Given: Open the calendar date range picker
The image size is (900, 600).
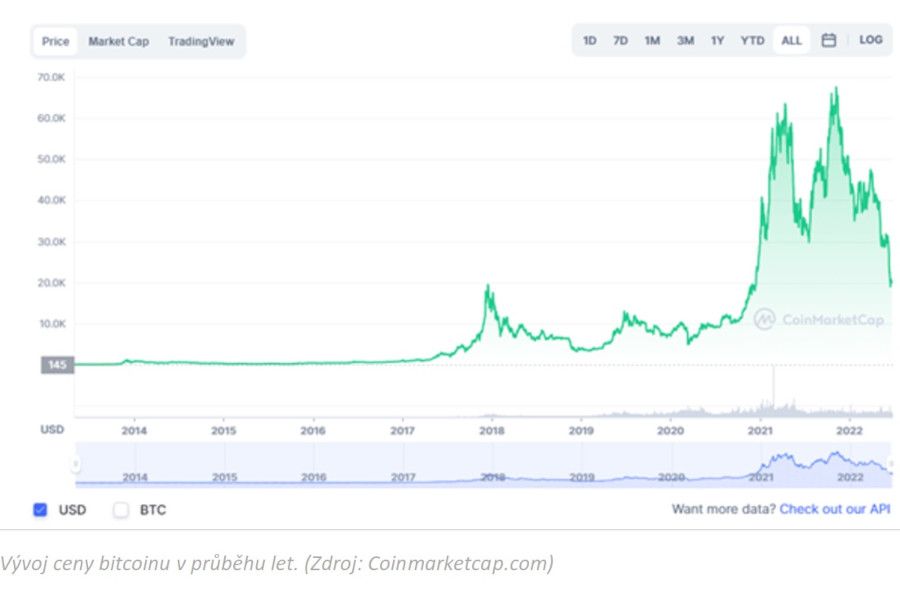Looking at the screenshot, I should (828, 40).
